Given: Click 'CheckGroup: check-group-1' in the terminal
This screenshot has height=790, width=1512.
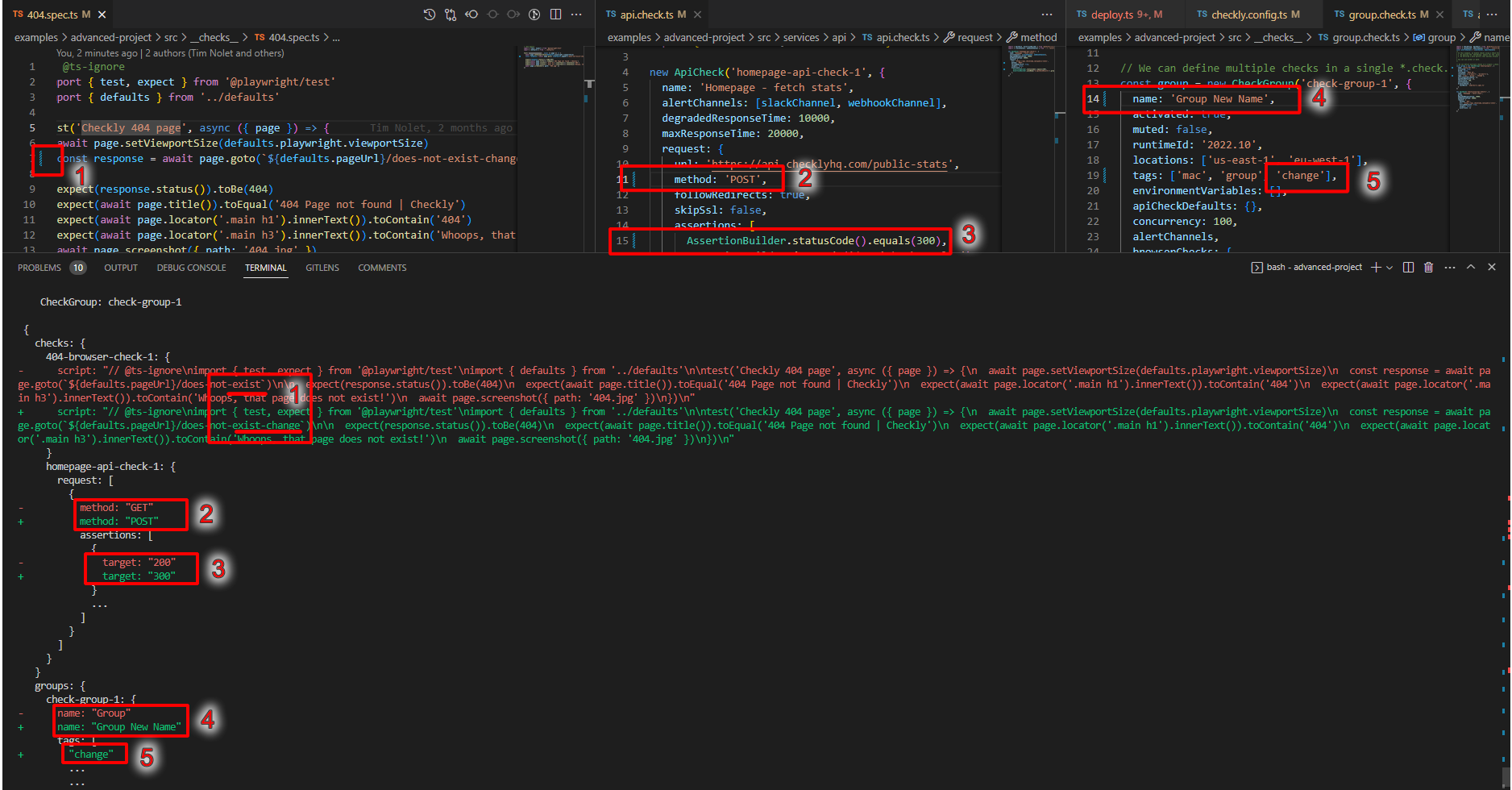Looking at the screenshot, I should [110, 302].
